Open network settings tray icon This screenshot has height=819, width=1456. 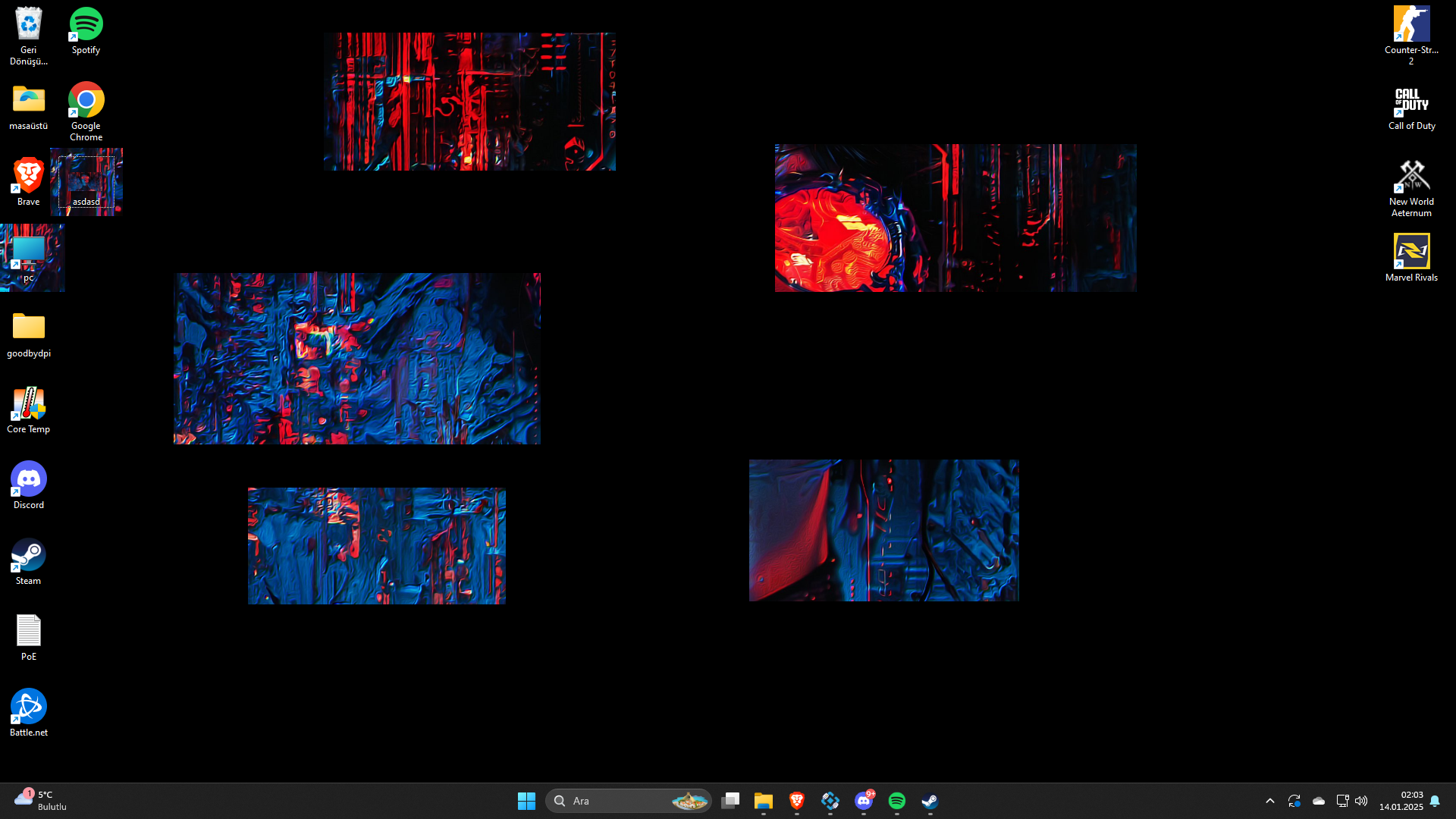point(1342,801)
